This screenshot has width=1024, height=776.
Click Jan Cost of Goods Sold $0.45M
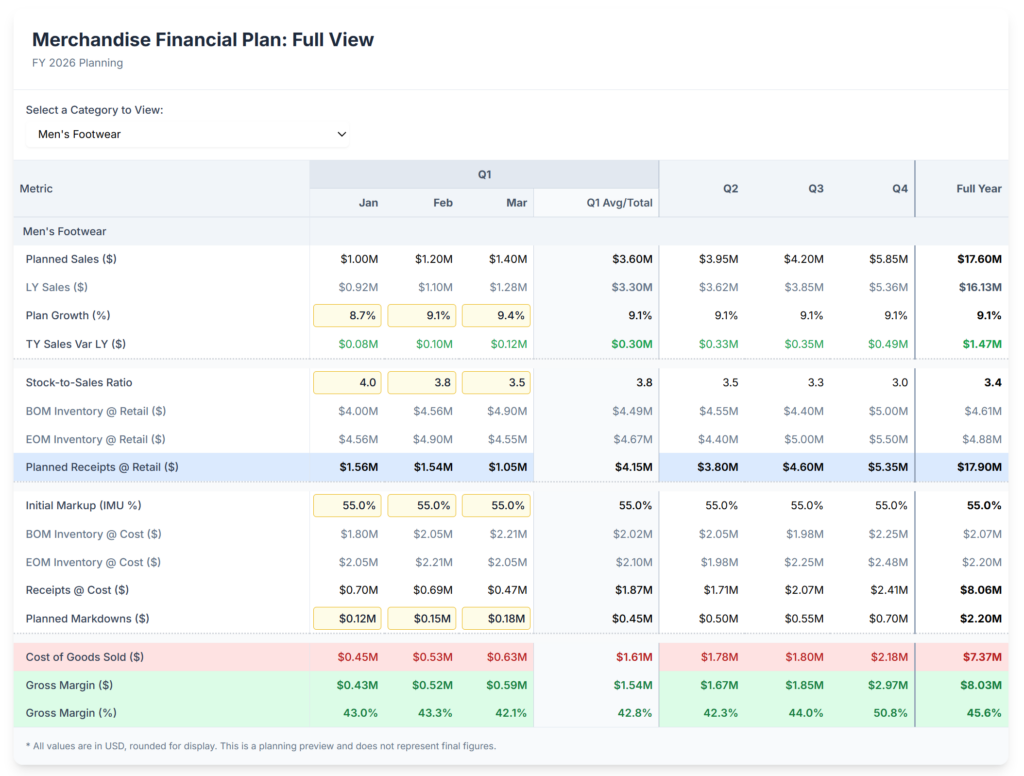[358, 657]
